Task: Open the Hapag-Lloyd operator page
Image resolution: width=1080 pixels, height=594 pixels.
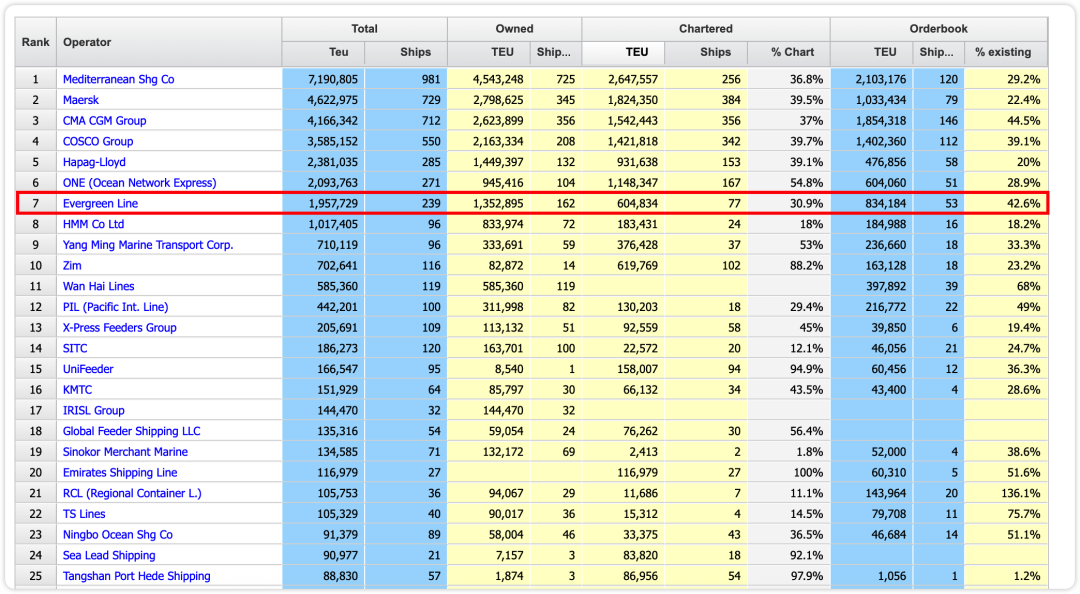Action: (94, 162)
